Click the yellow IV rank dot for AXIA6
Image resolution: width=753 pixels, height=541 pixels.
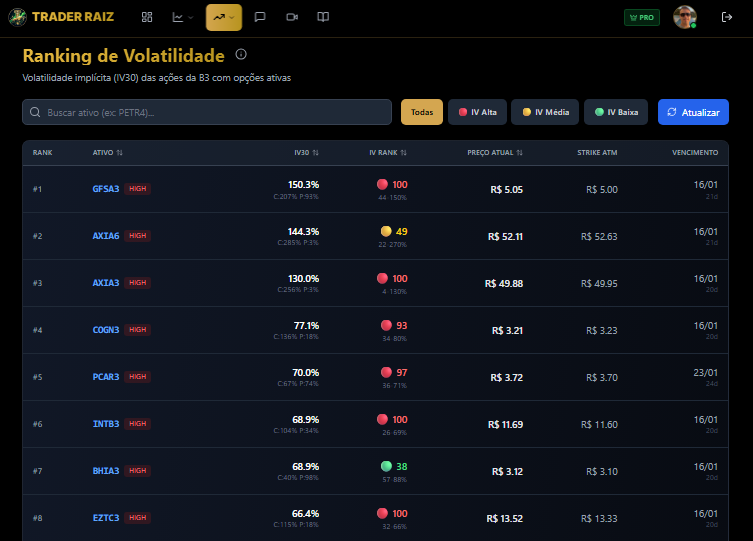[386, 231]
